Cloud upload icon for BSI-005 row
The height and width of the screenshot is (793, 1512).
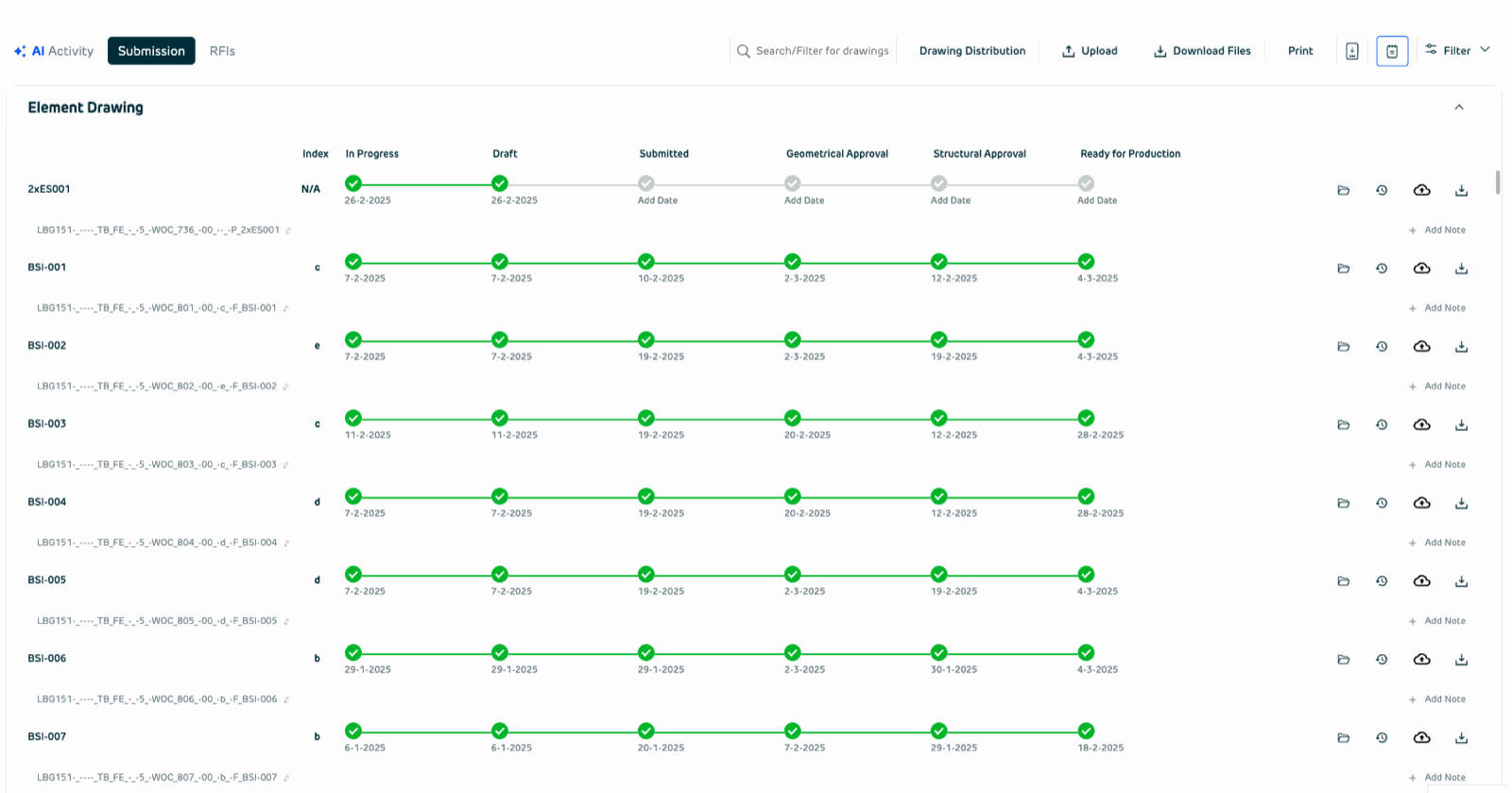[x=1421, y=581]
